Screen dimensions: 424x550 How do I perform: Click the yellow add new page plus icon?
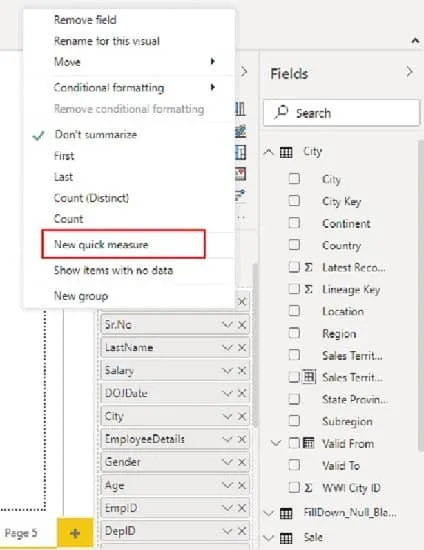click(x=75, y=533)
